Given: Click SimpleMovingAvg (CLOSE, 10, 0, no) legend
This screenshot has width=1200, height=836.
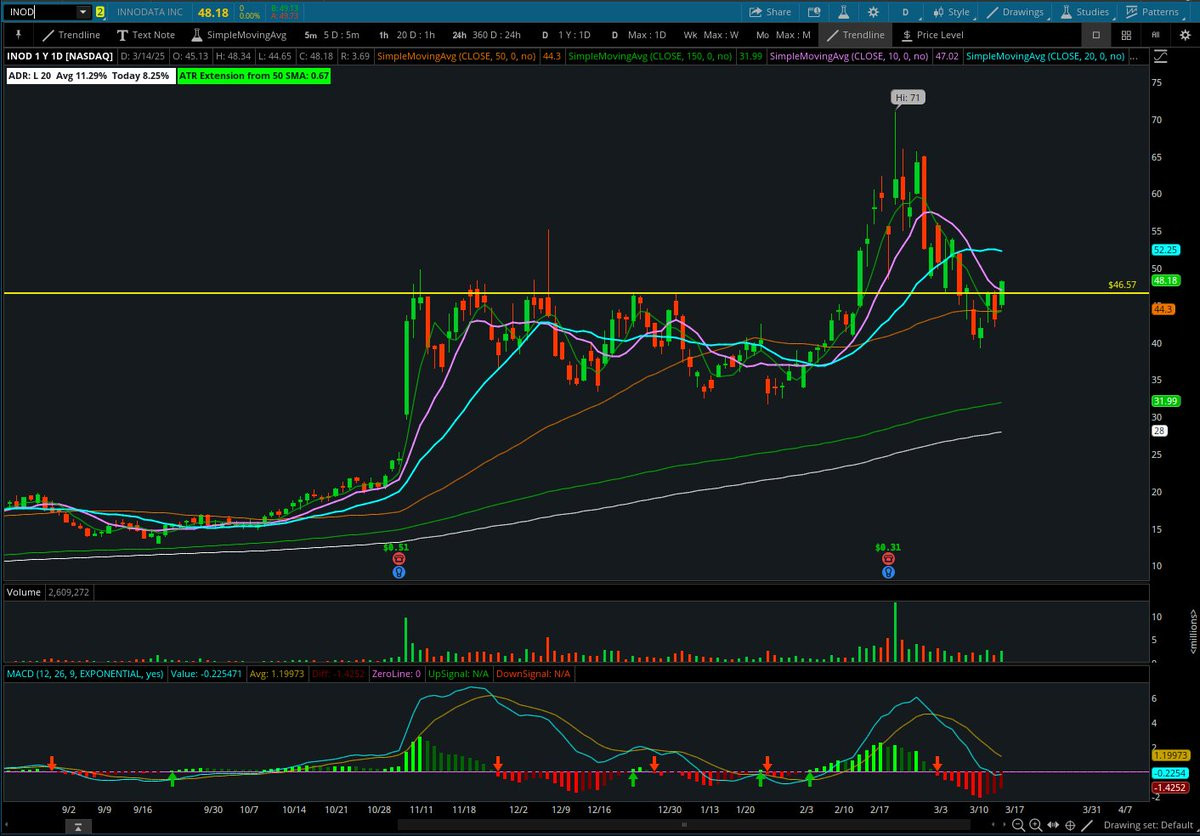Looking at the screenshot, I should click(x=848, y=57).
